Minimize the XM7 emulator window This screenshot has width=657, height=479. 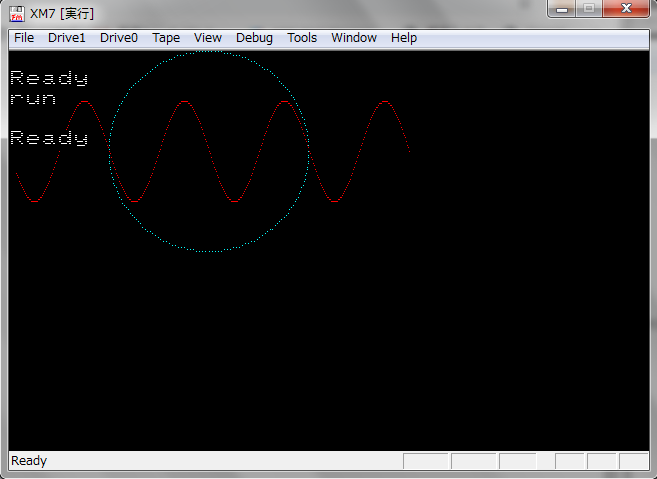point(563,9)
